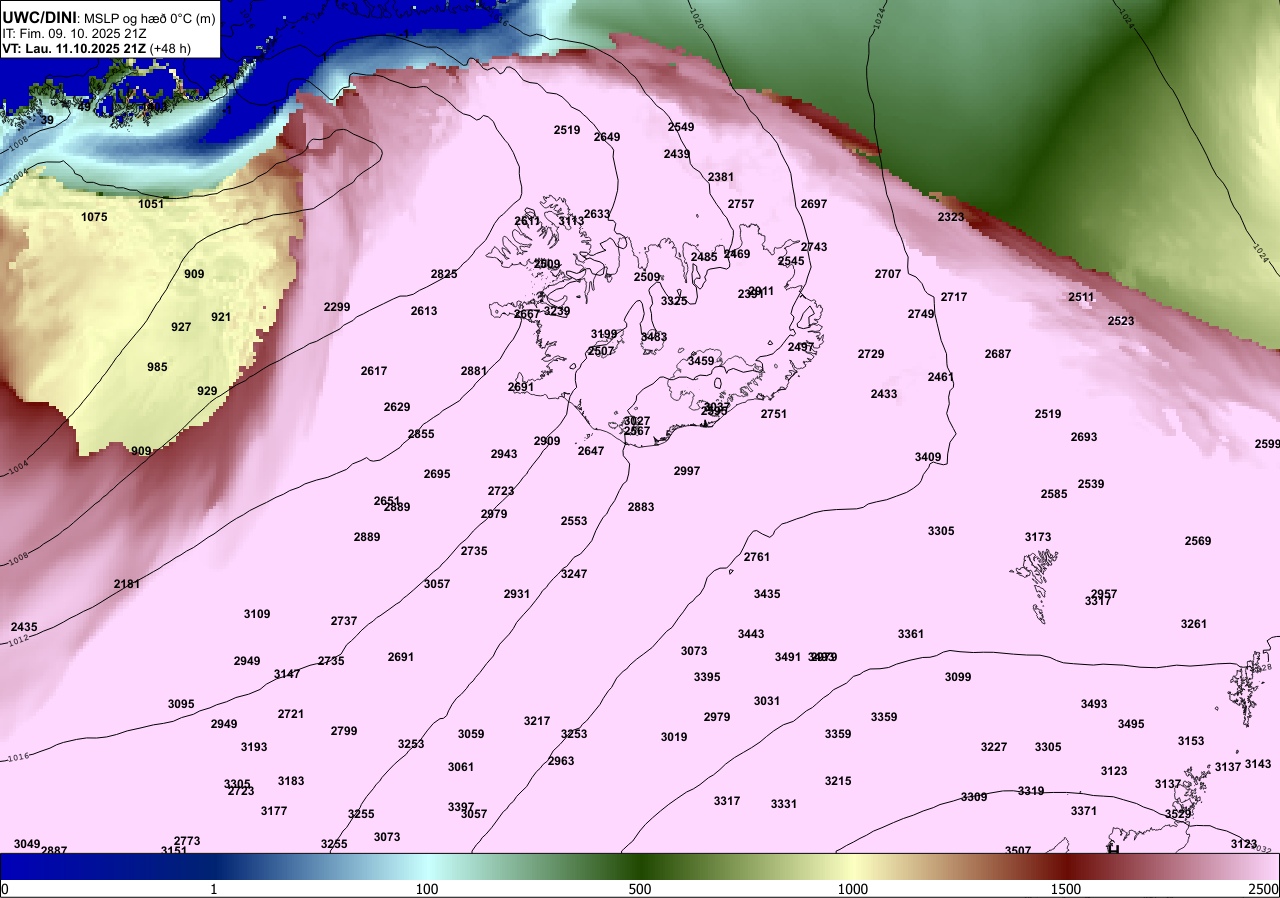This screenshot has height=898, width=1280.
Task: Click the color scale label 1000
Action: point(852,889)
